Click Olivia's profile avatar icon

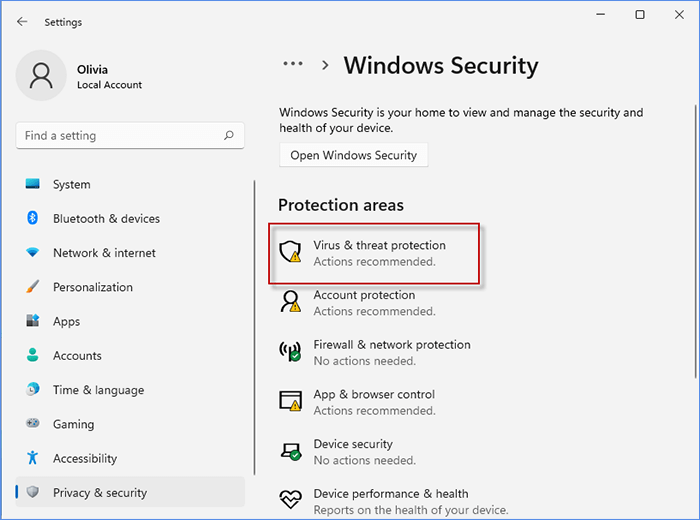click(42, 76)
